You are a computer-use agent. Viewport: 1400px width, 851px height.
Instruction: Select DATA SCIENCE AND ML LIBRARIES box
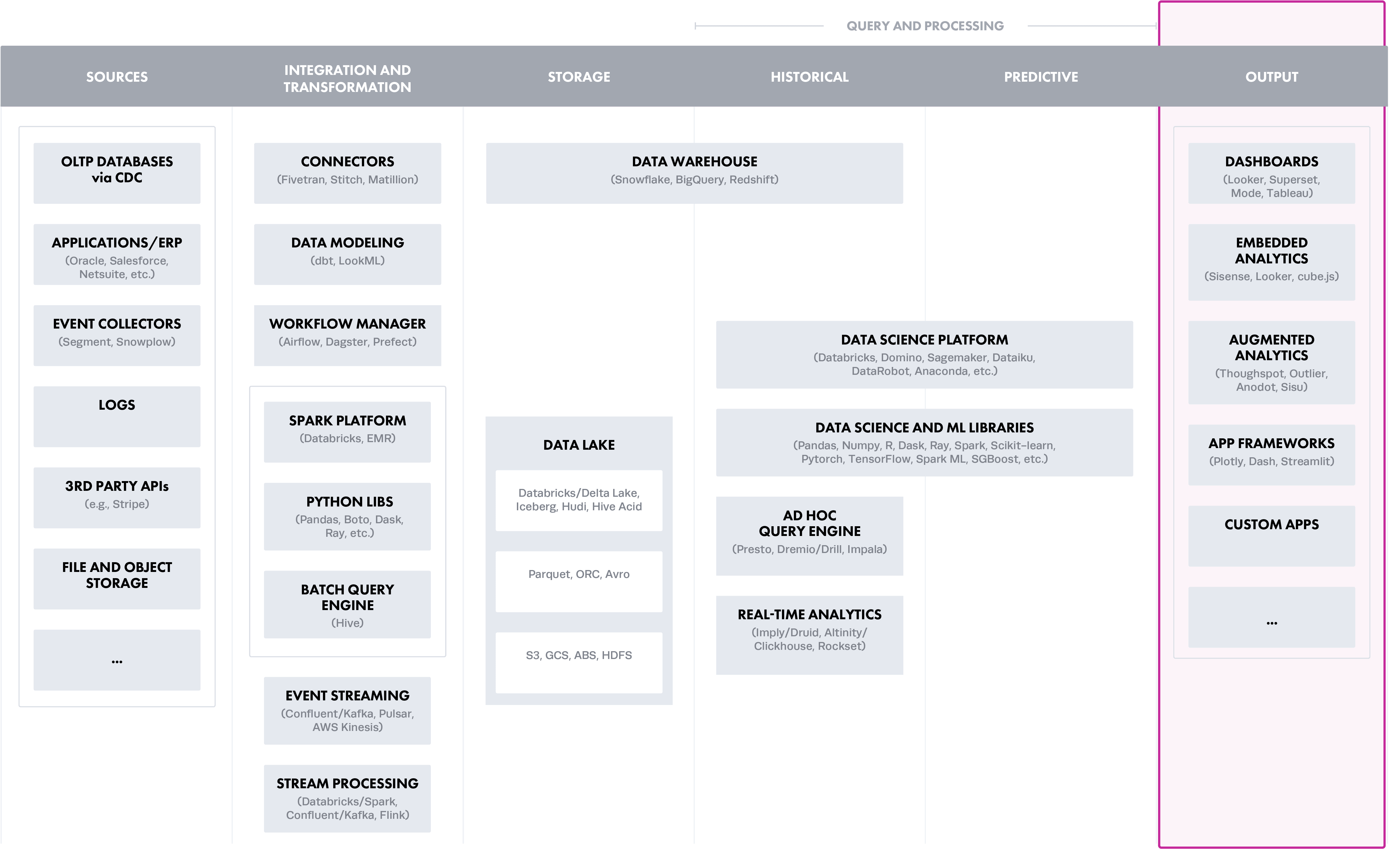tap(925, 443)
